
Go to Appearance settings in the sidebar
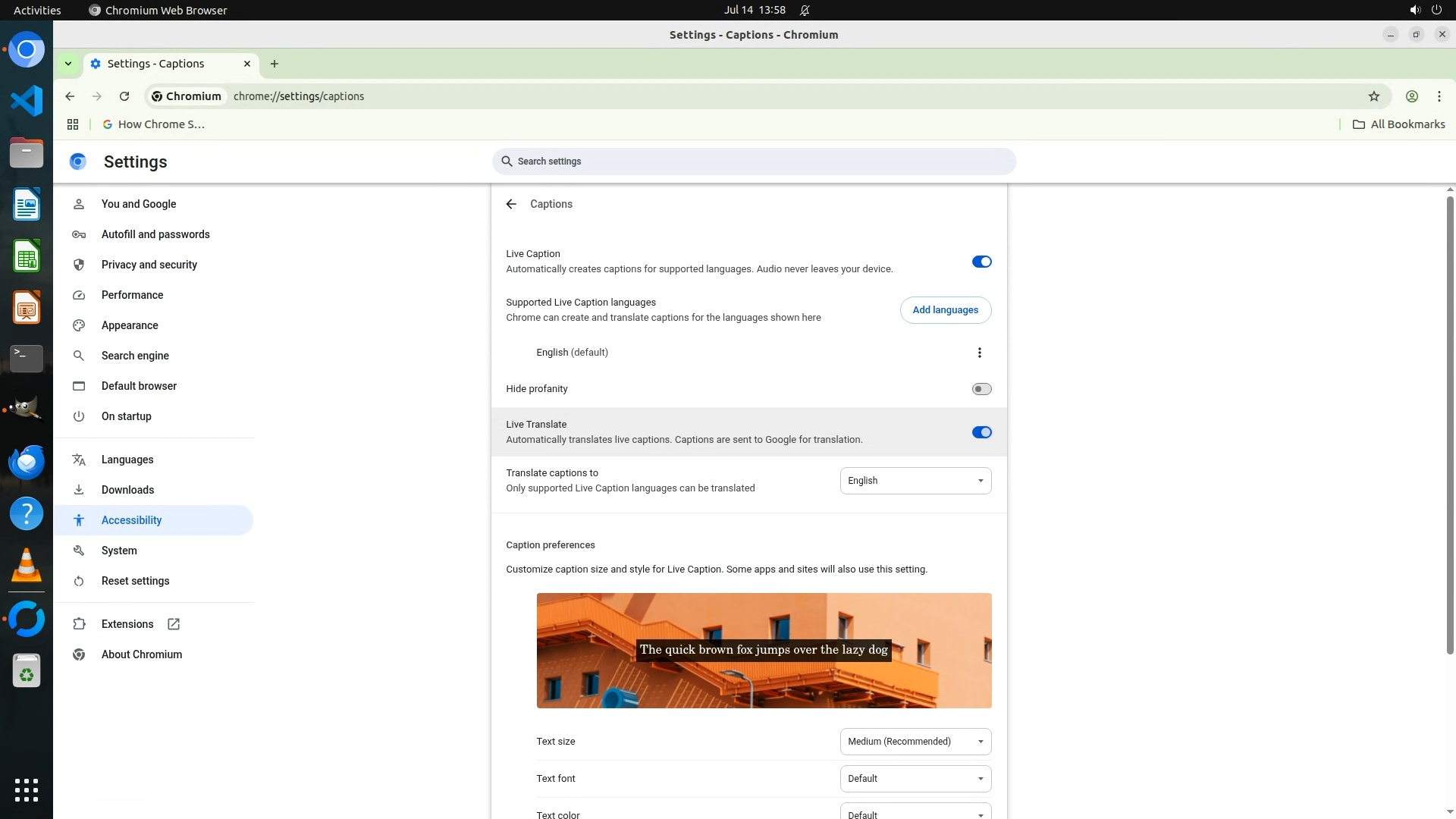click(x=130, y=325)
